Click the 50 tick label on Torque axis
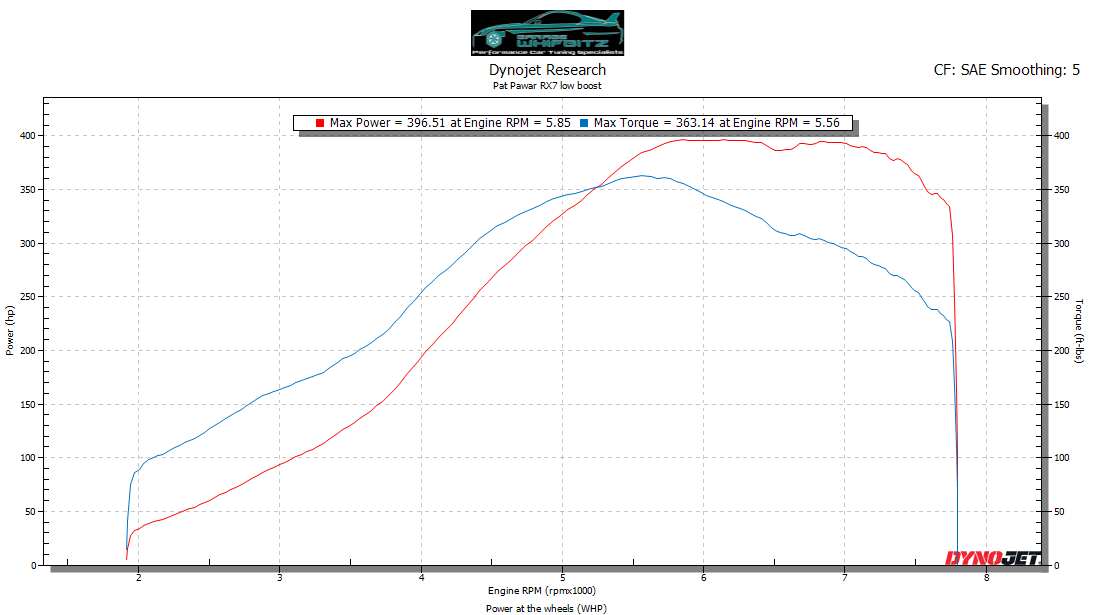Screen dimensions: 1095x615 click(1059, 512)
